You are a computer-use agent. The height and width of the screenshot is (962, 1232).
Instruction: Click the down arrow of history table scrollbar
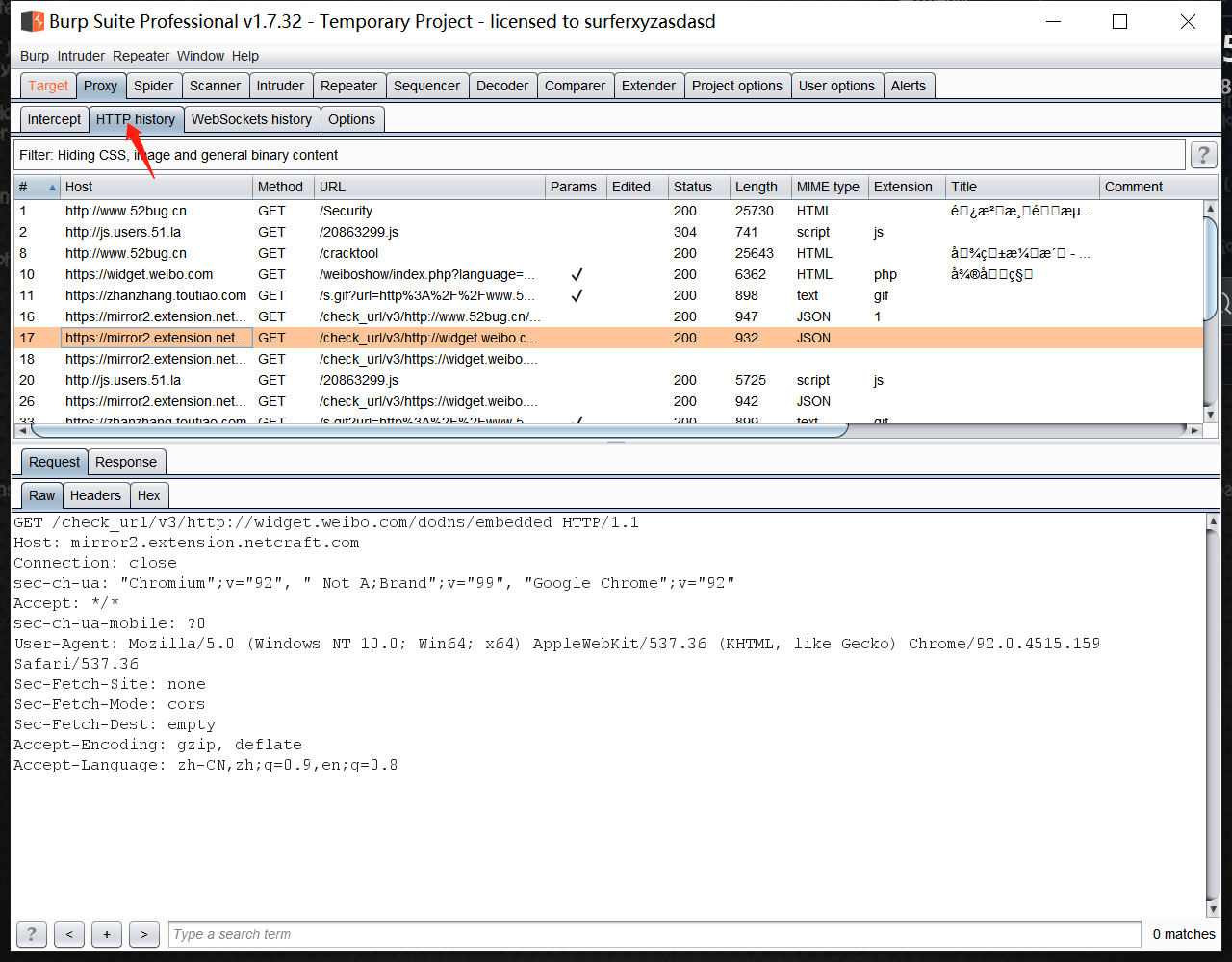point(1211,415)
